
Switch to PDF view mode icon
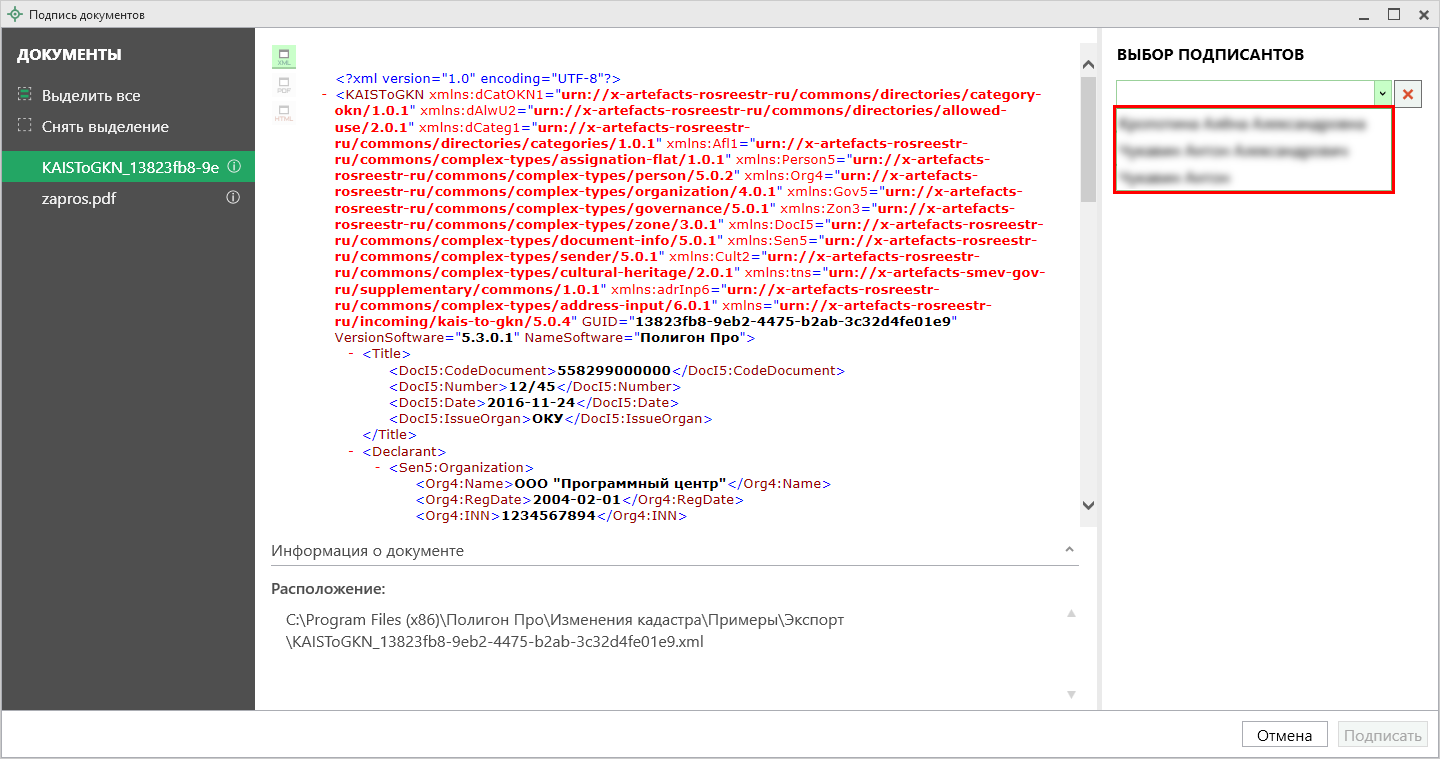click(284, 84)
